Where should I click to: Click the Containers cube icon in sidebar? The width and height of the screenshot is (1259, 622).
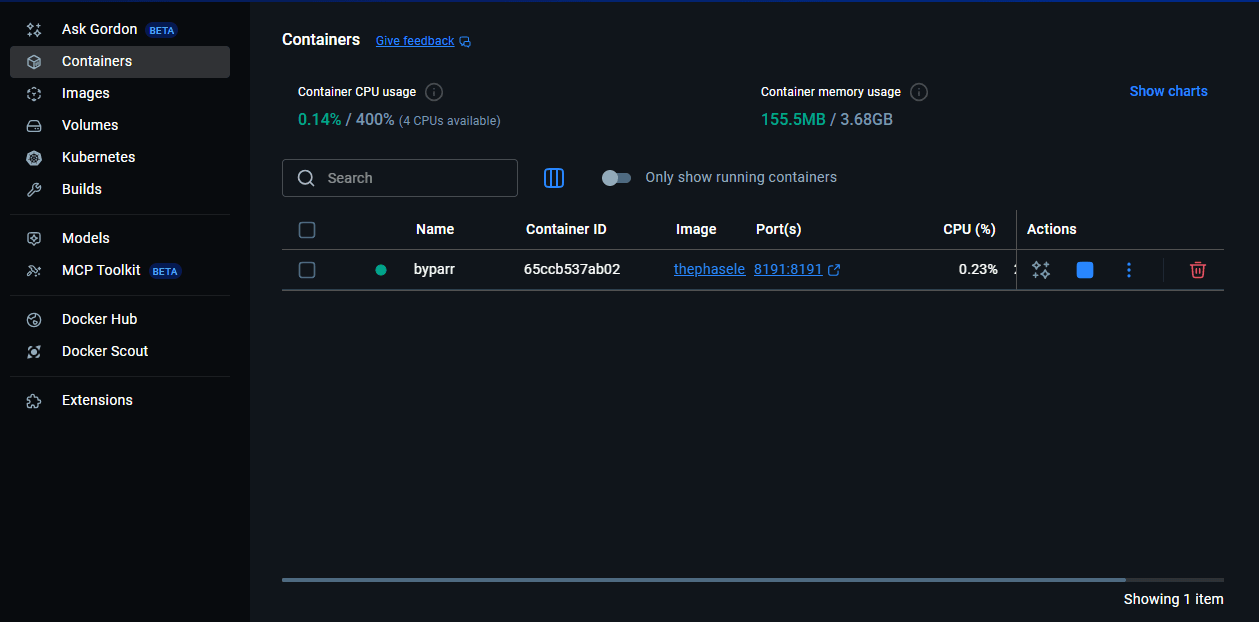pyautogui.click(x=34, y=62)
